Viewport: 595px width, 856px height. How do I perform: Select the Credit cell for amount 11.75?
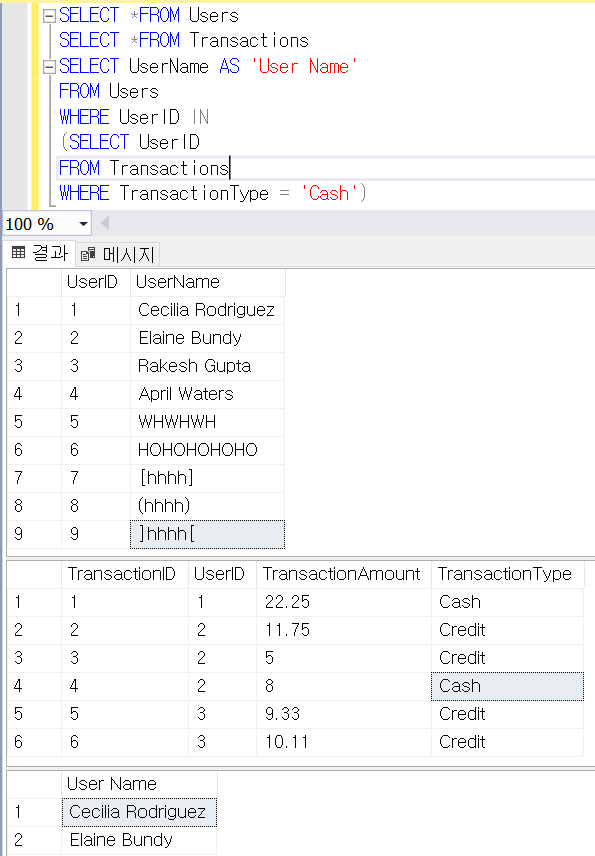(508, 630)
